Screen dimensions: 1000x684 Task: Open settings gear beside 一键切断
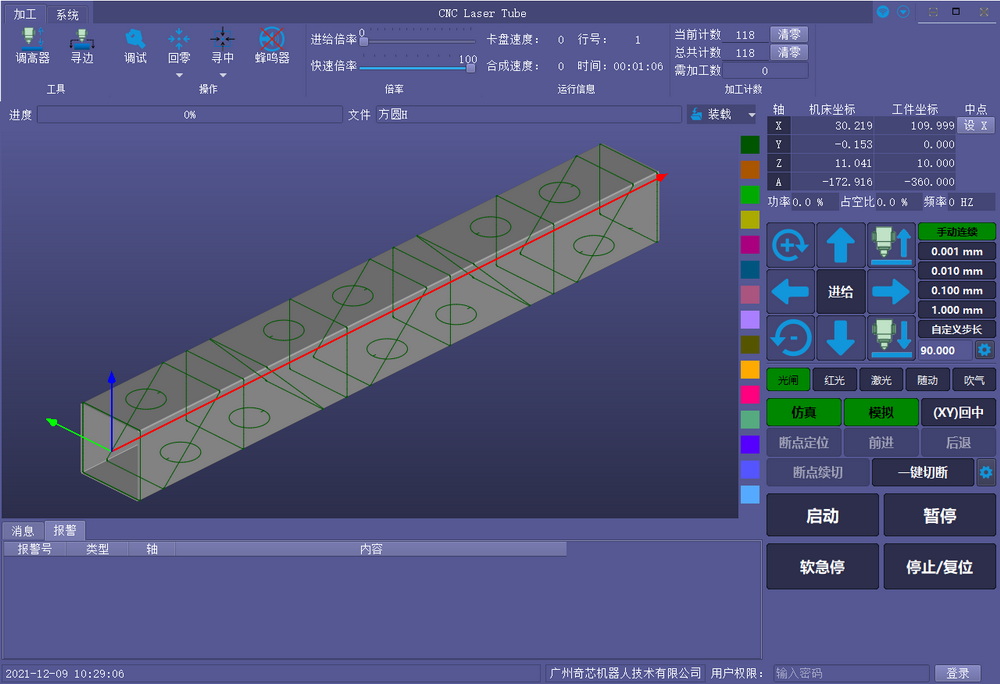986,472
